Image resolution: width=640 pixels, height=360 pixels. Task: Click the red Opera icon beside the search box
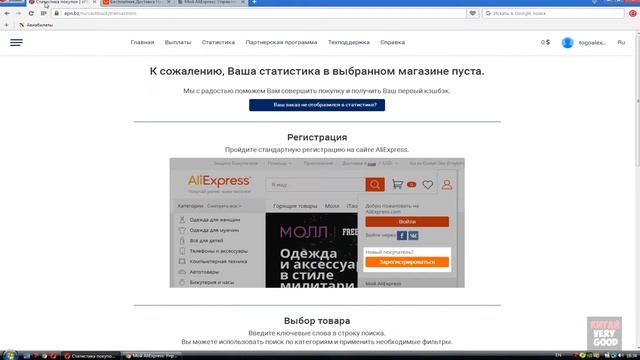pos(633,13)
